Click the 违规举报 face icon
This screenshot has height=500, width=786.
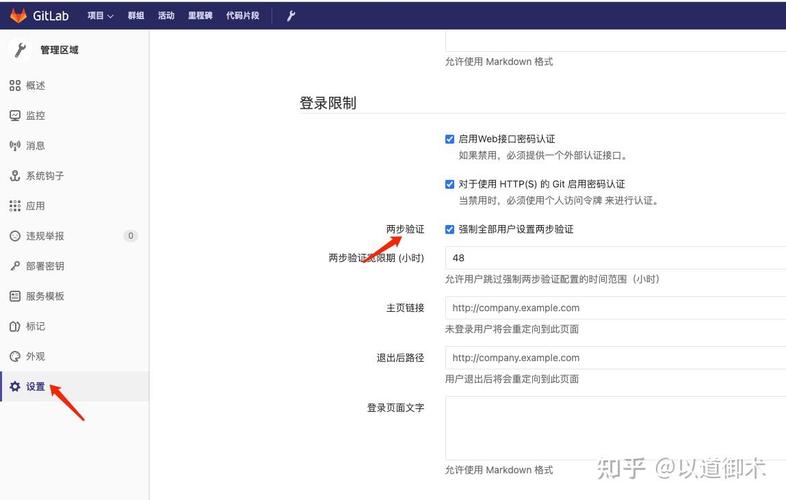(15, 236)
